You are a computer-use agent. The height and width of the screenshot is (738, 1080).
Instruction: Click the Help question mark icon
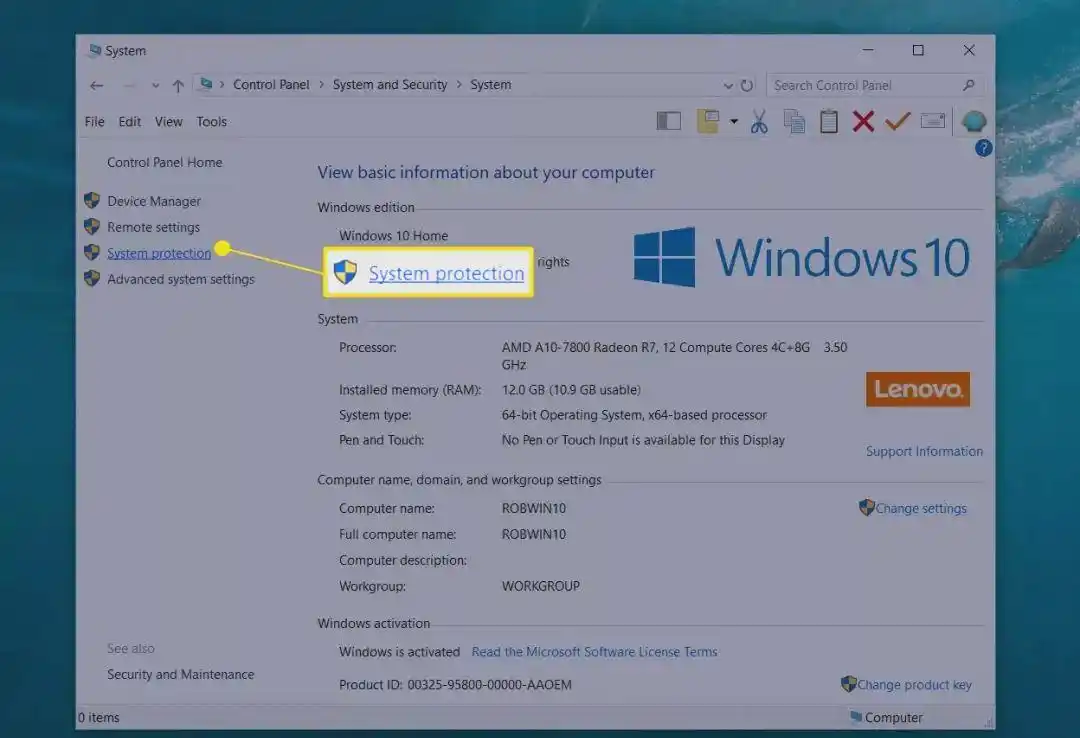point(983,148)
